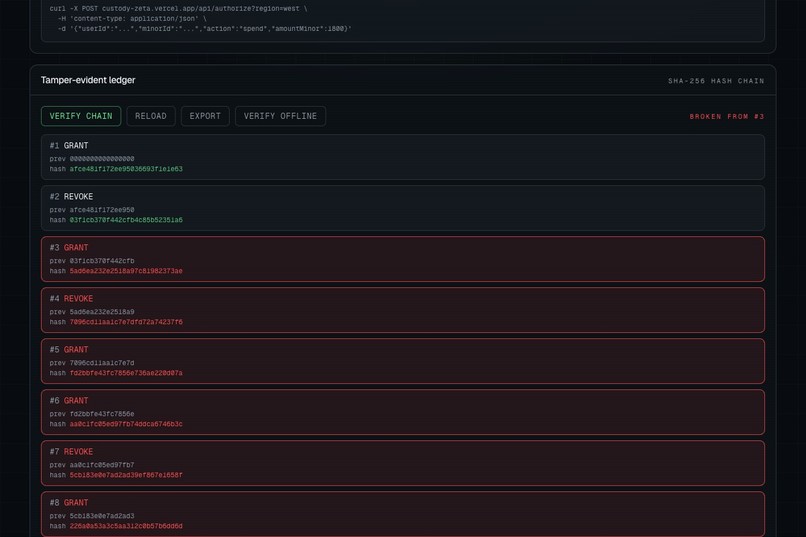The width and height of the screenshot is (806, 537).
Task: Click the curl -X POST command line
Action: [178, 9]
